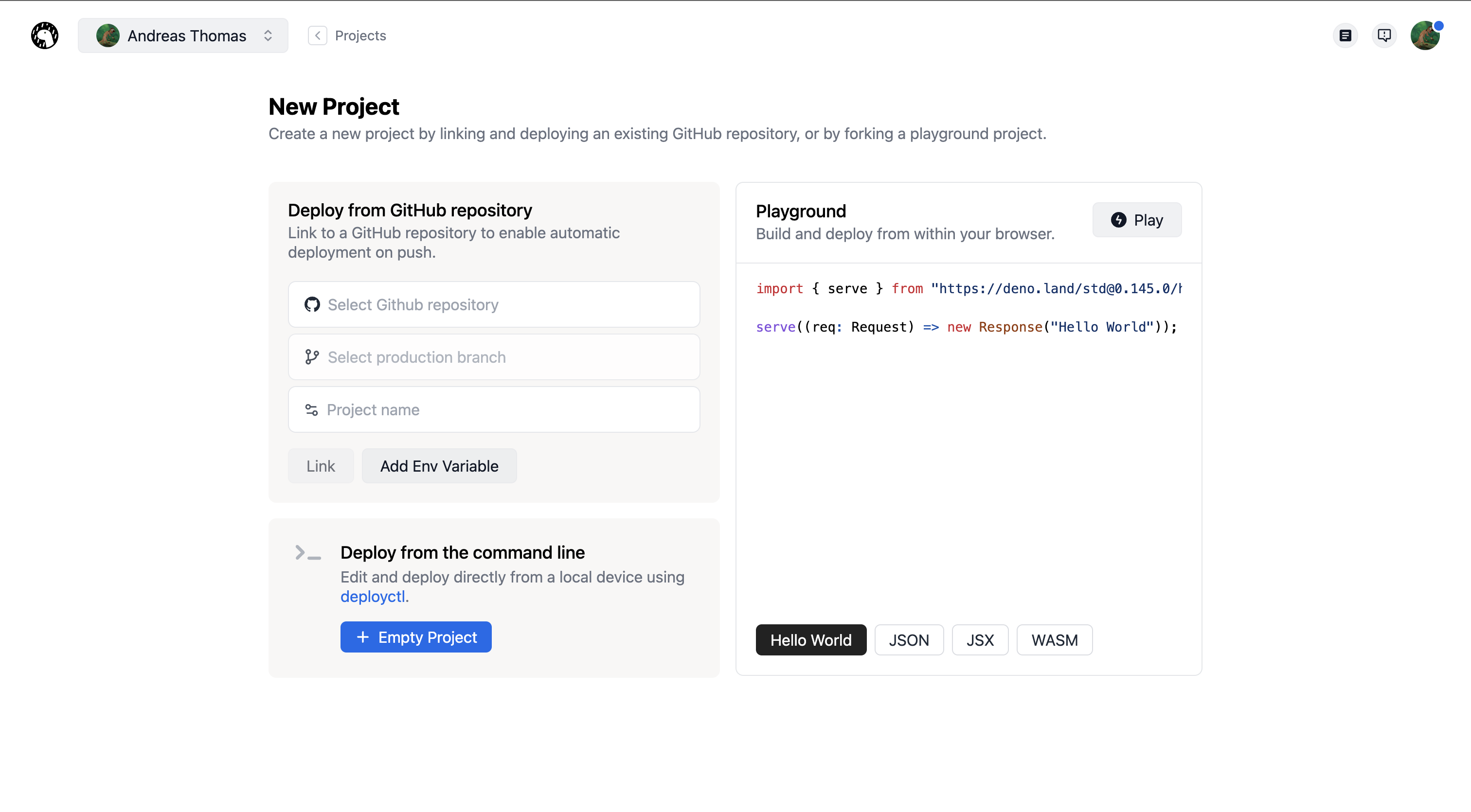
Task: Click the Deno dinosaur logo
Action: [45, 35]
